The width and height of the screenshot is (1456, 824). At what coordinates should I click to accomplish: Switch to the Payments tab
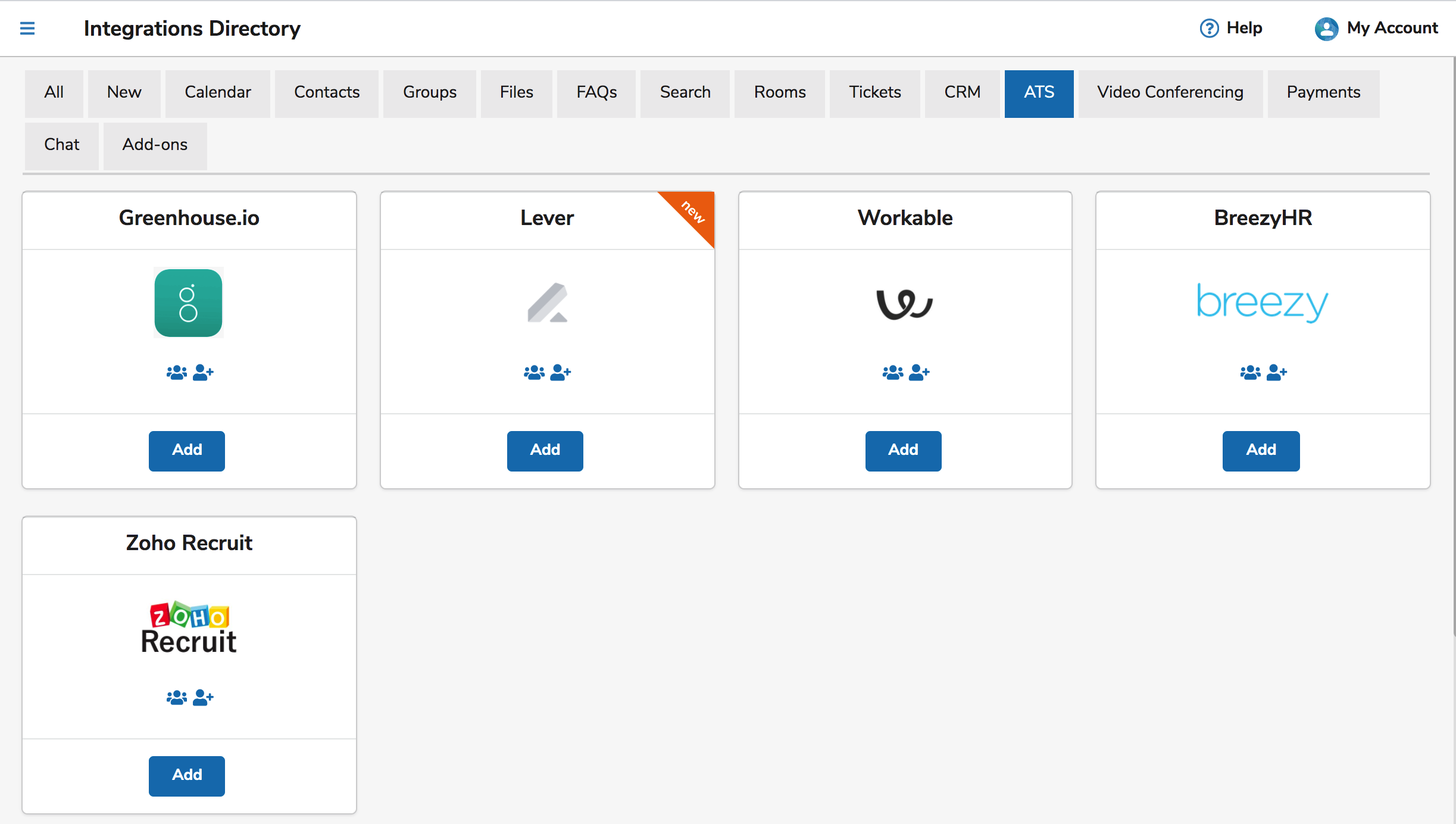1324,93
